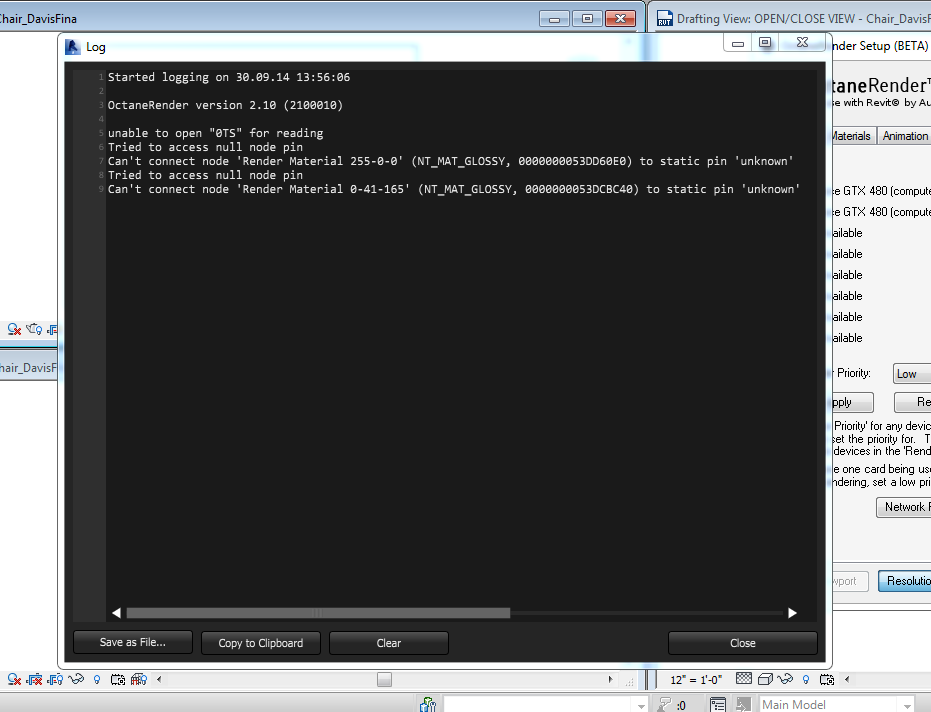Click Add to Set icon beside Main Model
This screenshot has height=712, width=931.
pos(743,705)
